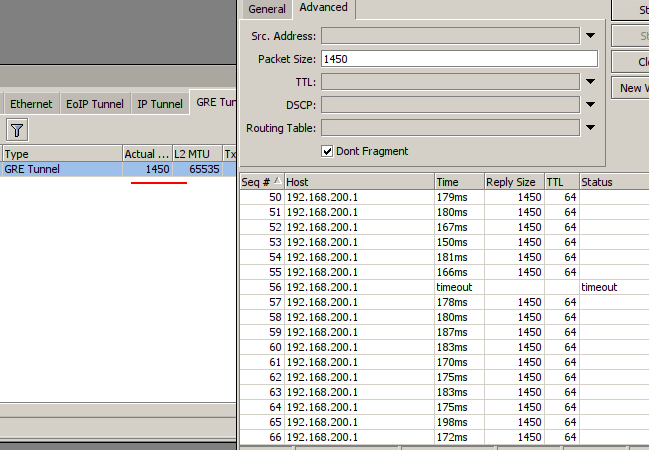Select ping result row Seq 50
The image size is (649, 450).
tap(444, 197)
